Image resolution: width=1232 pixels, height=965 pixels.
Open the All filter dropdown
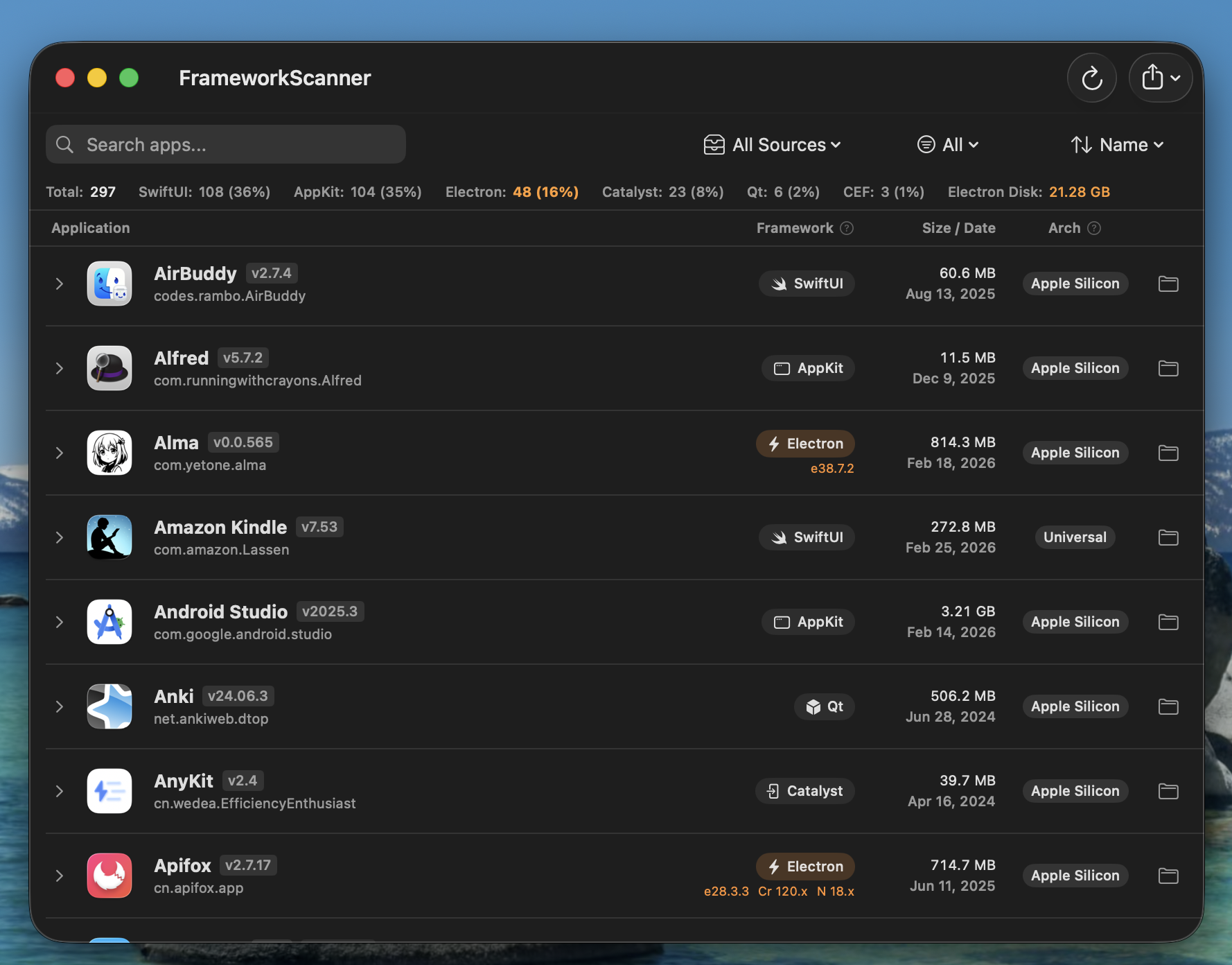coord(948,144)
